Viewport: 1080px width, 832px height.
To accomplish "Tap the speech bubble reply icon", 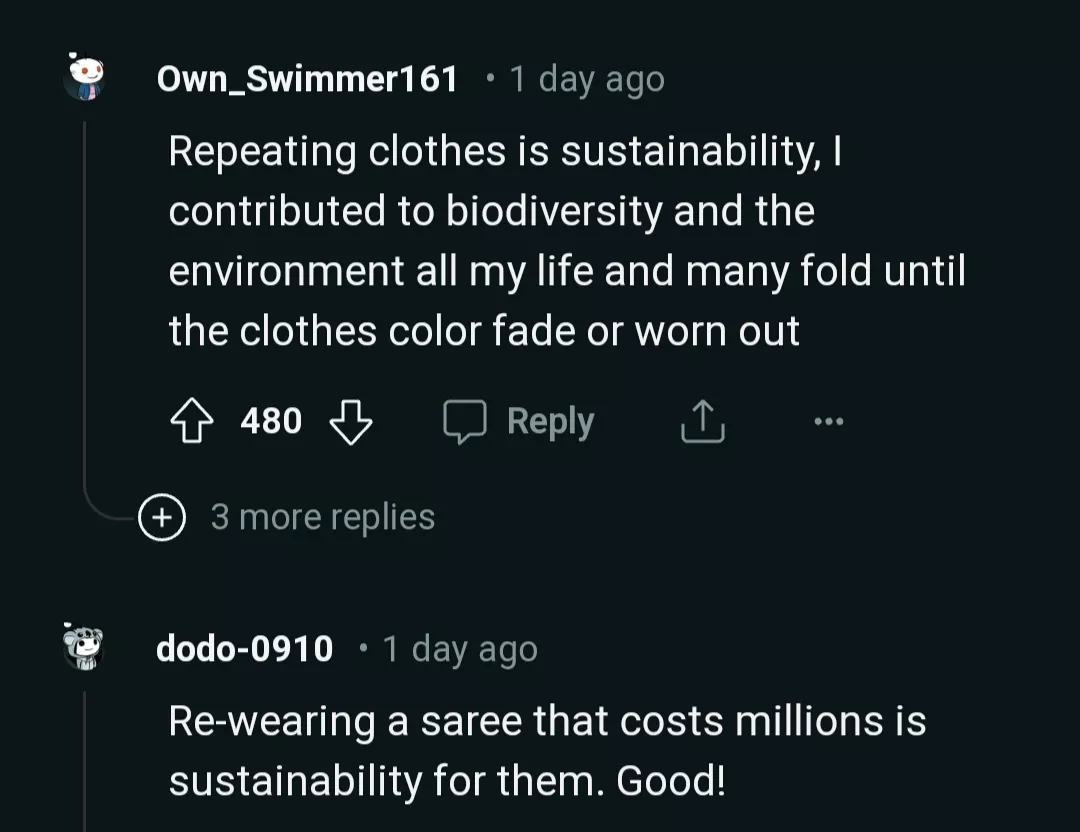I will (465, 422).
